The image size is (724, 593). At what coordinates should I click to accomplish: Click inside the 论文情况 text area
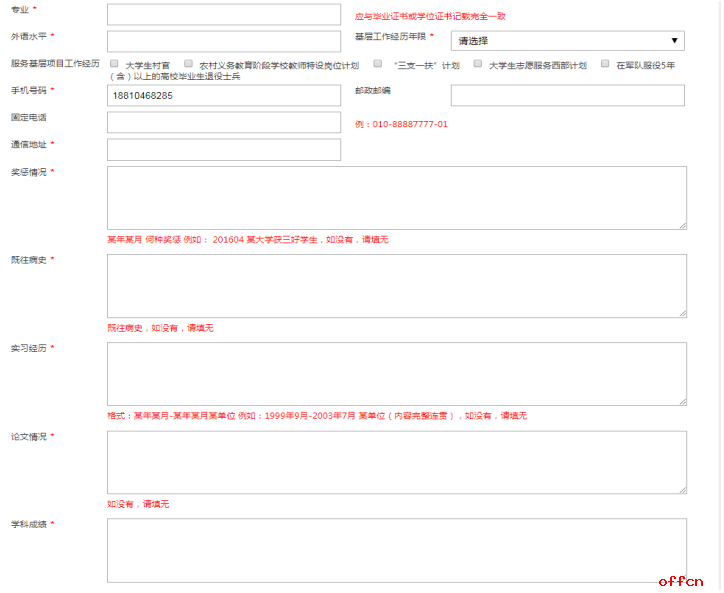tap(396, 462)
